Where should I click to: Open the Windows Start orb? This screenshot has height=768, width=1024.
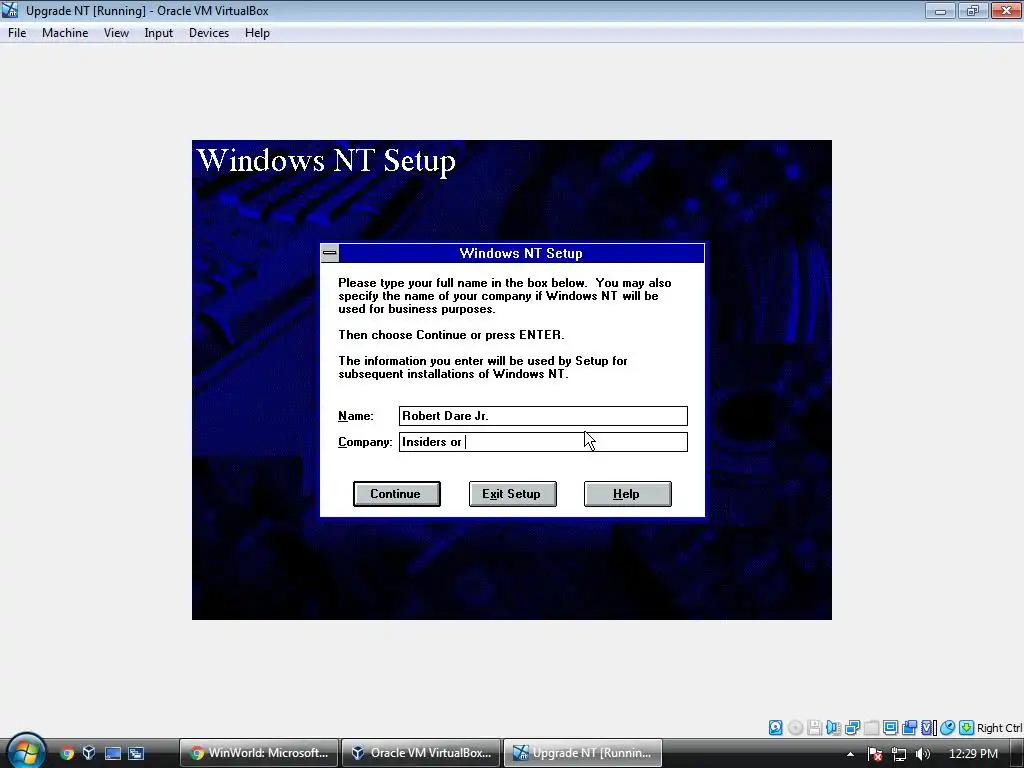point(26,751)
